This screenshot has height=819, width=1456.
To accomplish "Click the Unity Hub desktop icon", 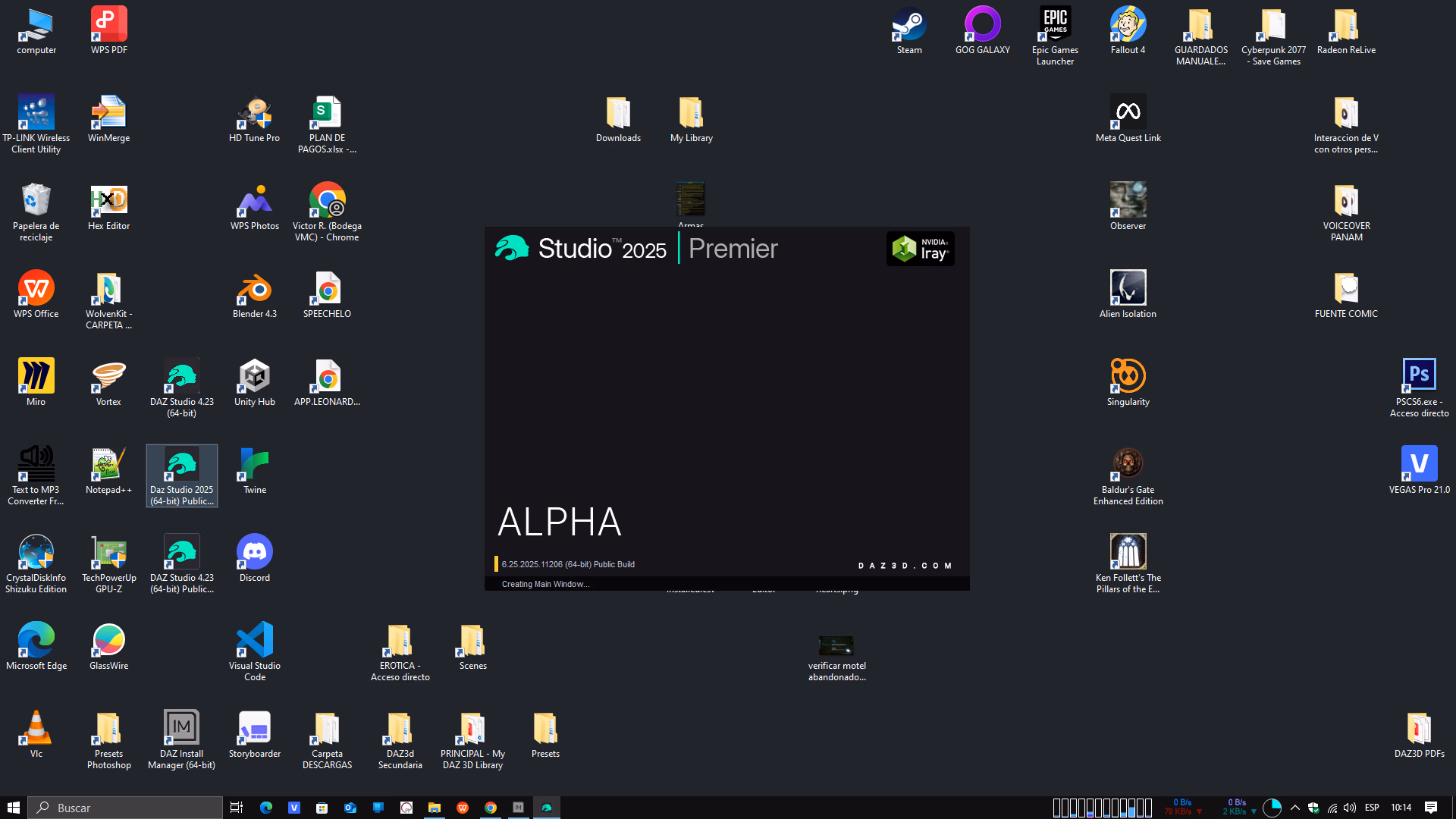I will pos(254,377).
